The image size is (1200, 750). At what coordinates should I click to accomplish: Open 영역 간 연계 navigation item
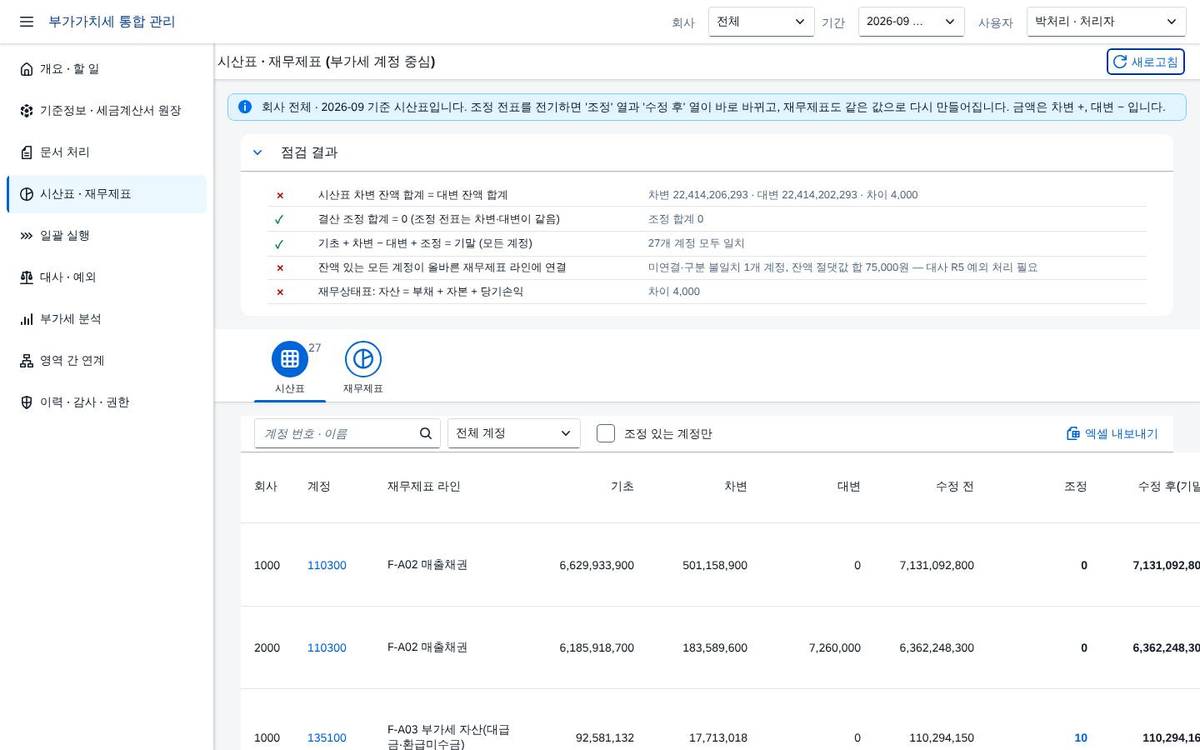(107, 361)
